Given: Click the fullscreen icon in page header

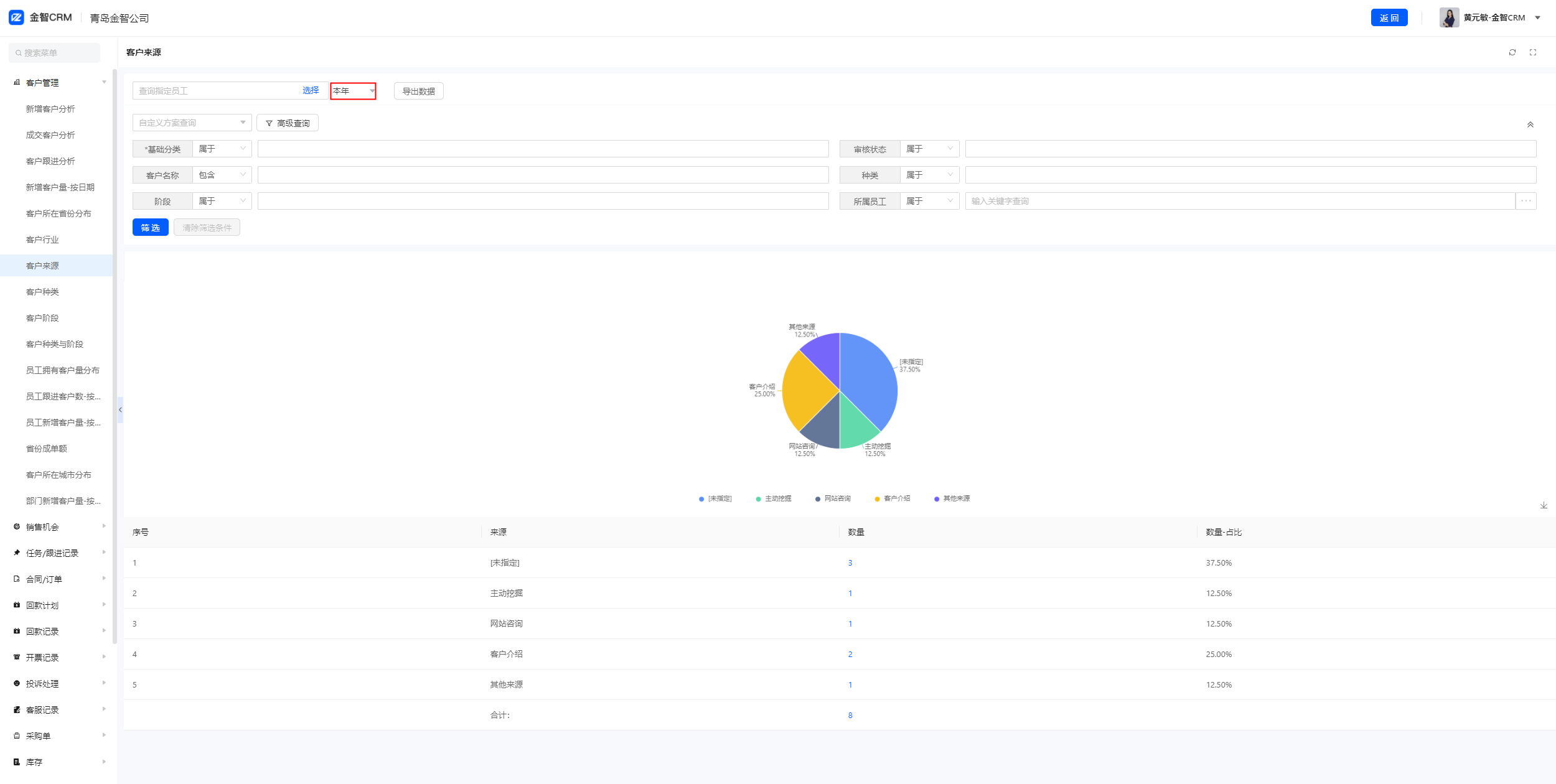Looking at the screenshot, I should (1532, 52).
